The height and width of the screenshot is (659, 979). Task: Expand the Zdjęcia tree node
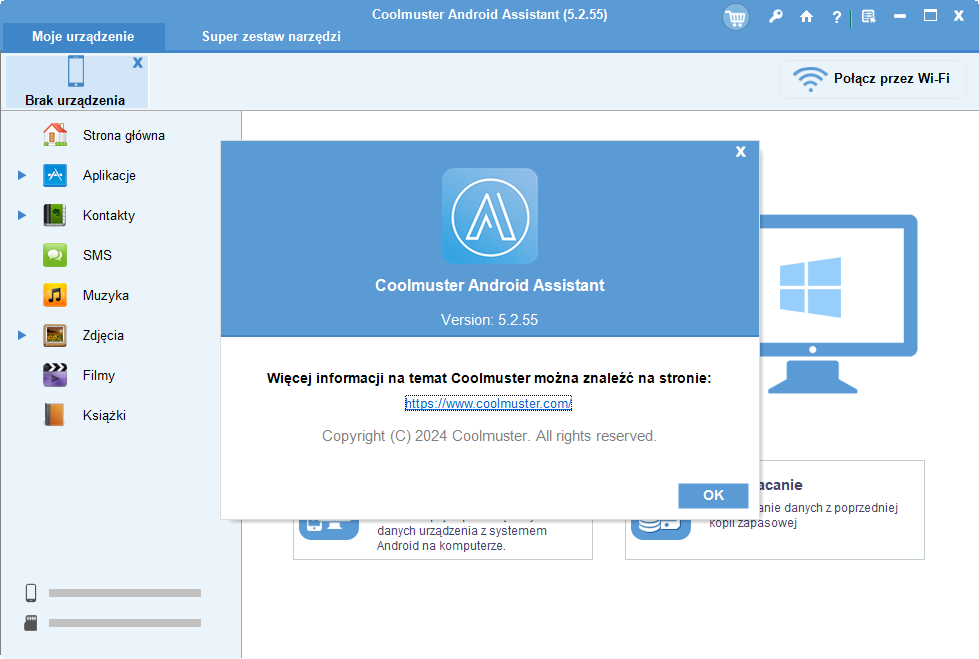[x=22, y=335]
